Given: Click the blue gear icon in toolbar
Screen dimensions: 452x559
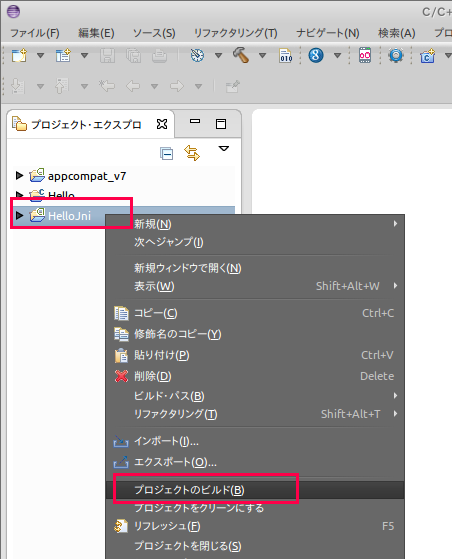Looking at the screenshot, I should [x=396, y=55].
